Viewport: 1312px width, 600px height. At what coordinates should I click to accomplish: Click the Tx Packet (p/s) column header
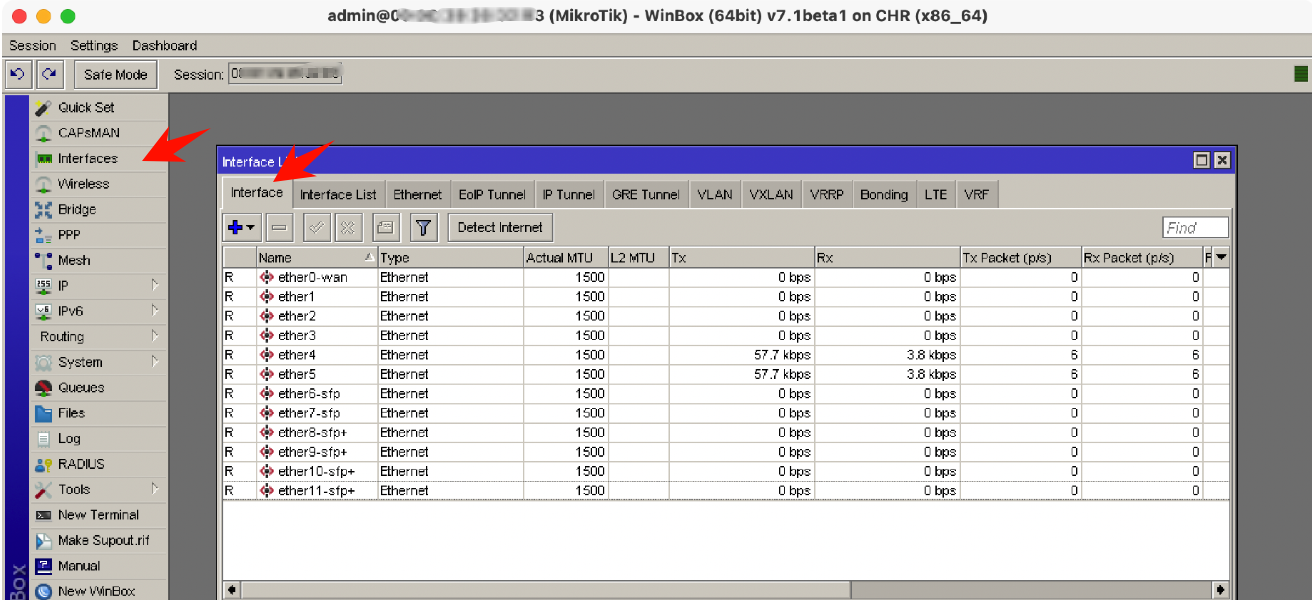tap(1020, 258)
